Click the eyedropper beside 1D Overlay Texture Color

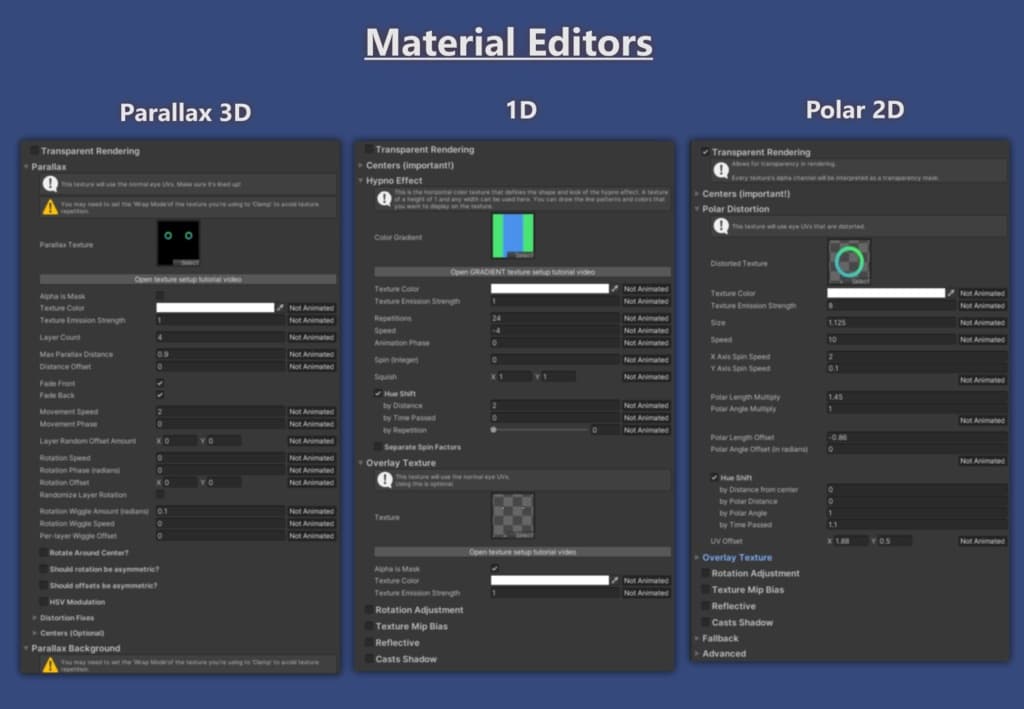tap(615, 580)
